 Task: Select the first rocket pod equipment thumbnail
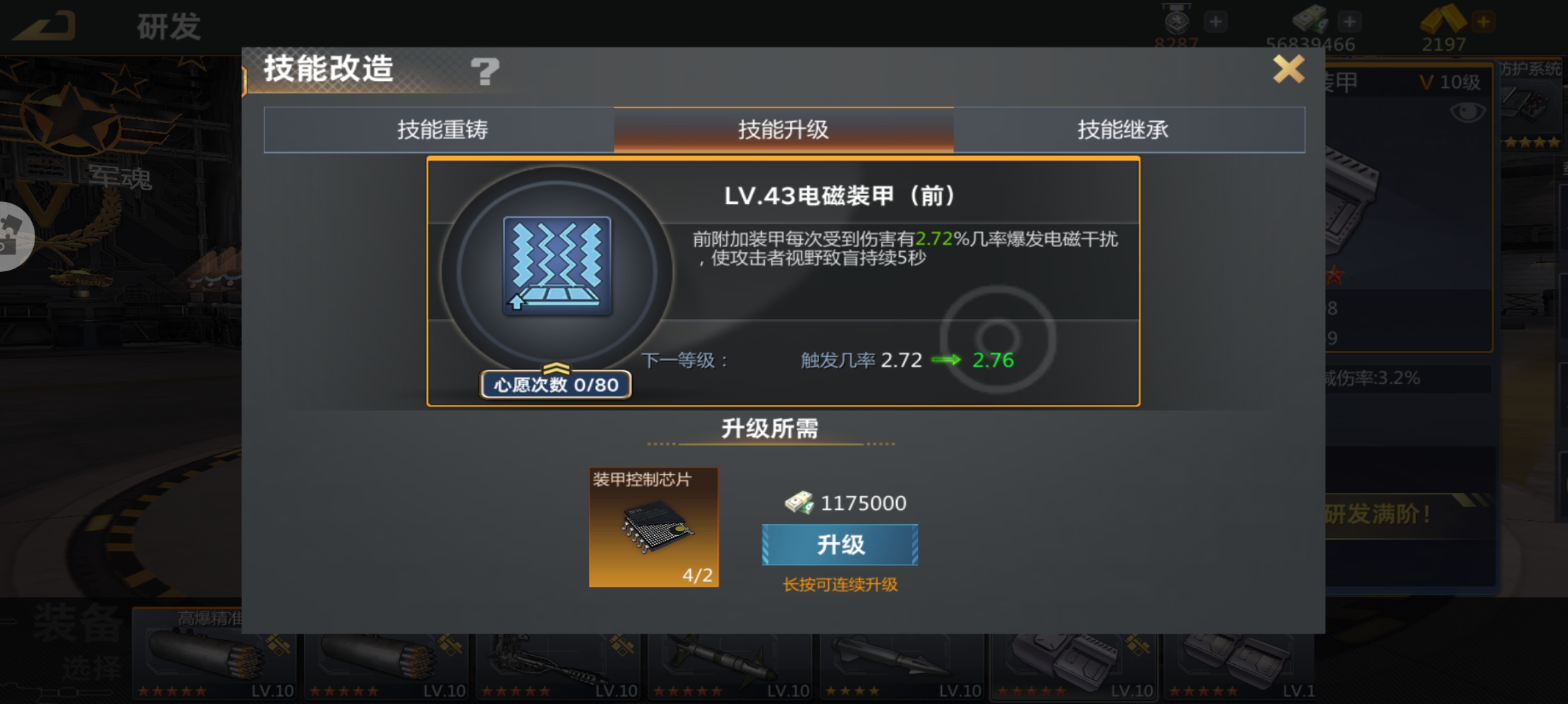click(x=215, y=653)
